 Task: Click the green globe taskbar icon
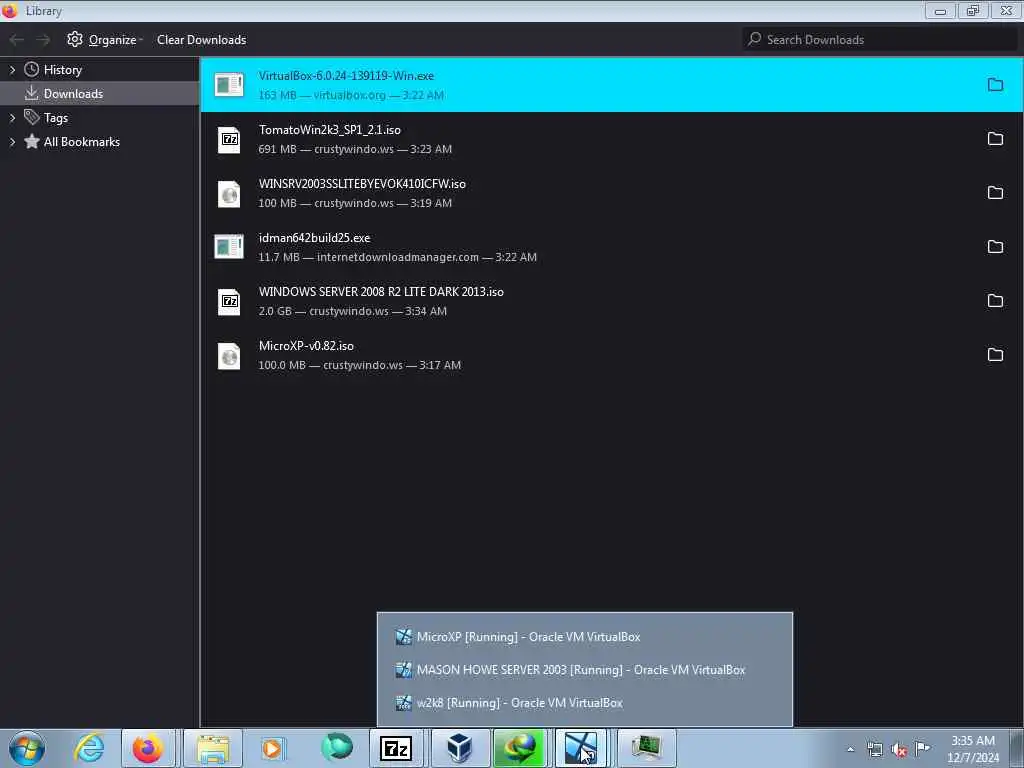coord(336,748)
